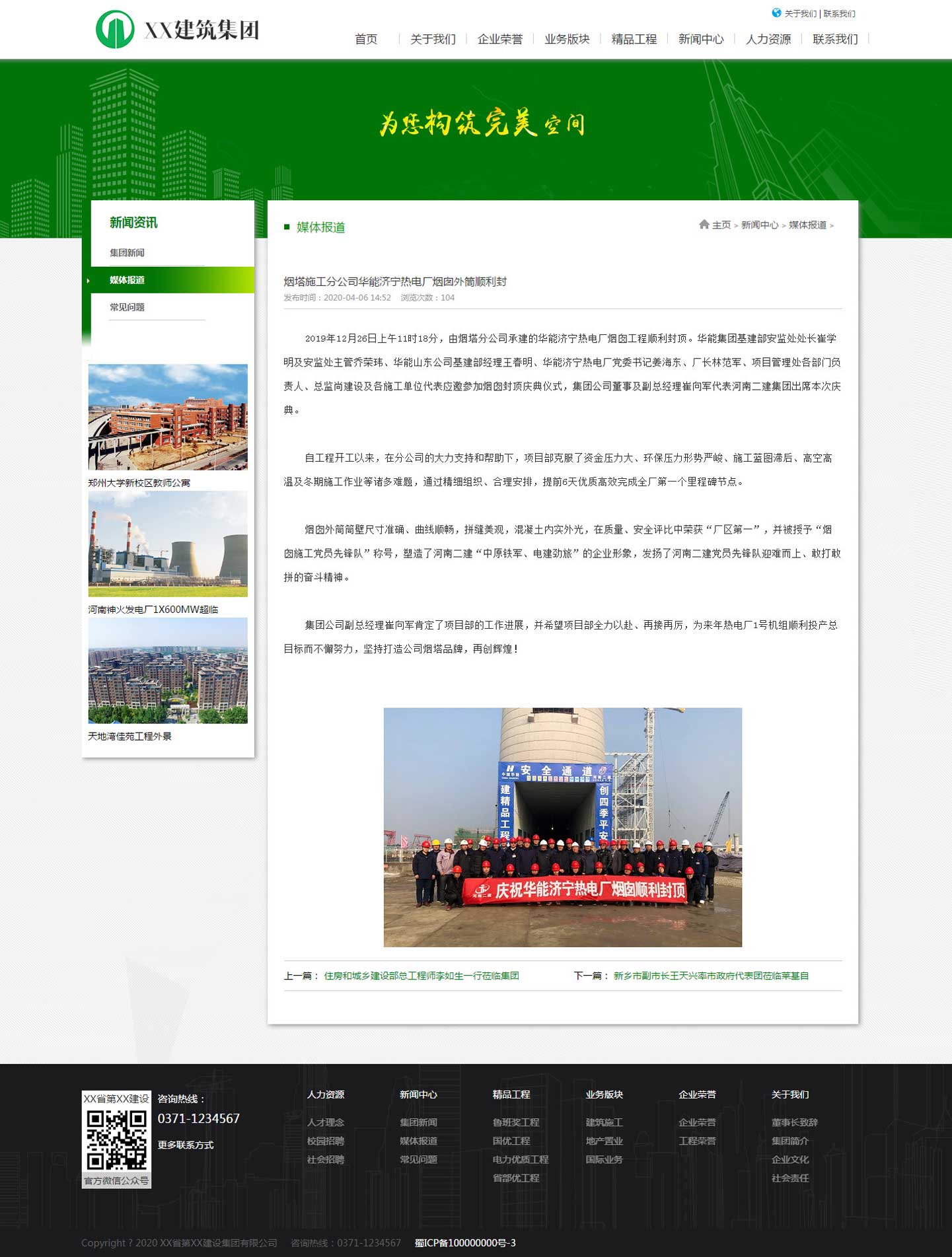Open 天地湾佳苑工程外景 thumbnail image
This screenshot has height=1257, width=952.
pyautogui.click(x=168, y=670)
